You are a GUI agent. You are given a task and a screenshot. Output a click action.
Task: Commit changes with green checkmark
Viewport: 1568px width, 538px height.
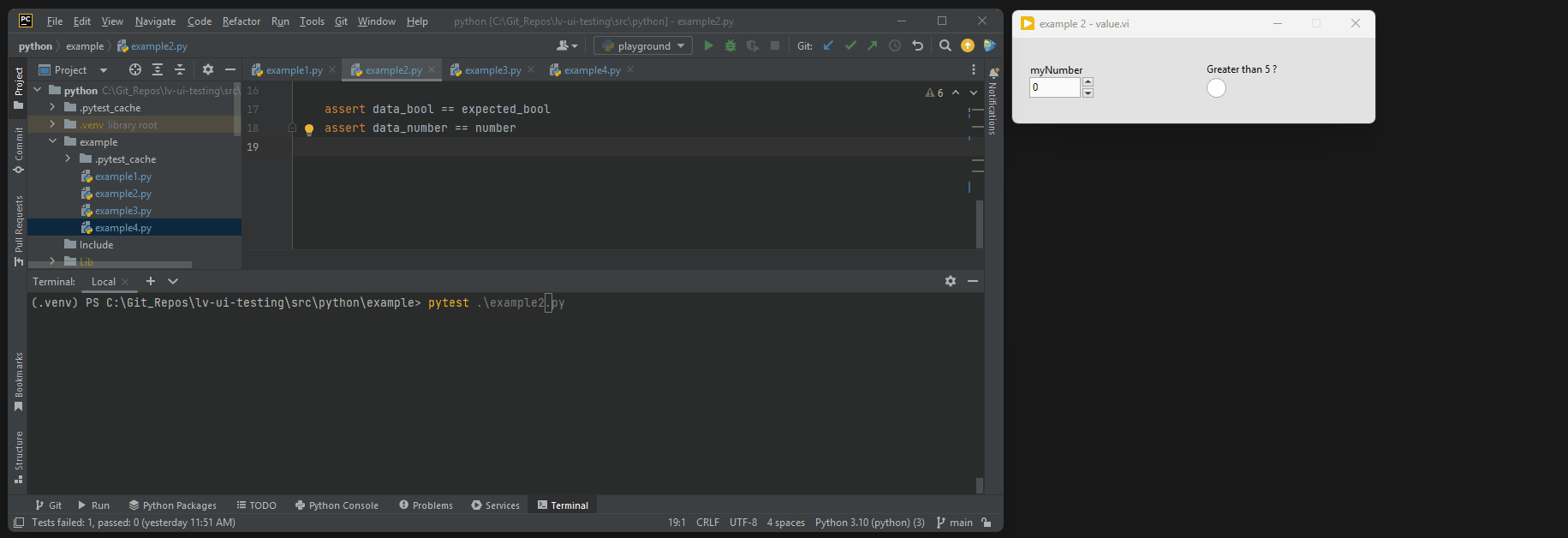[x=850, y=45]
